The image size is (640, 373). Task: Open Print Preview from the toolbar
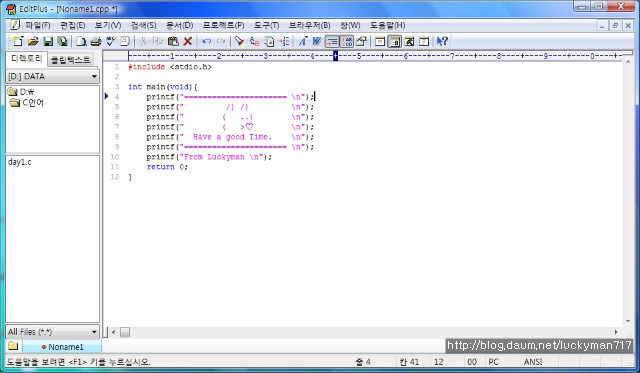tap(81, 41)
